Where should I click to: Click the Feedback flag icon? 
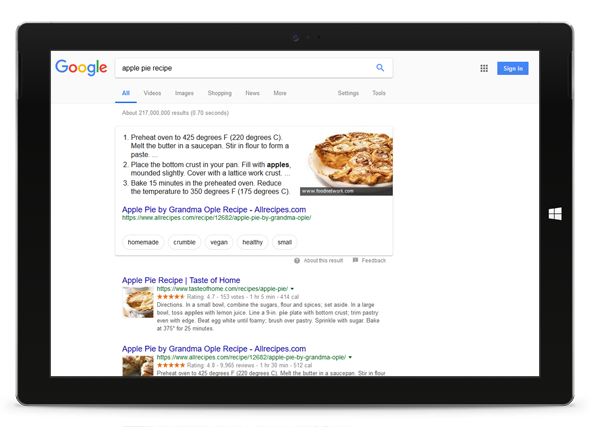coord(355,260)
